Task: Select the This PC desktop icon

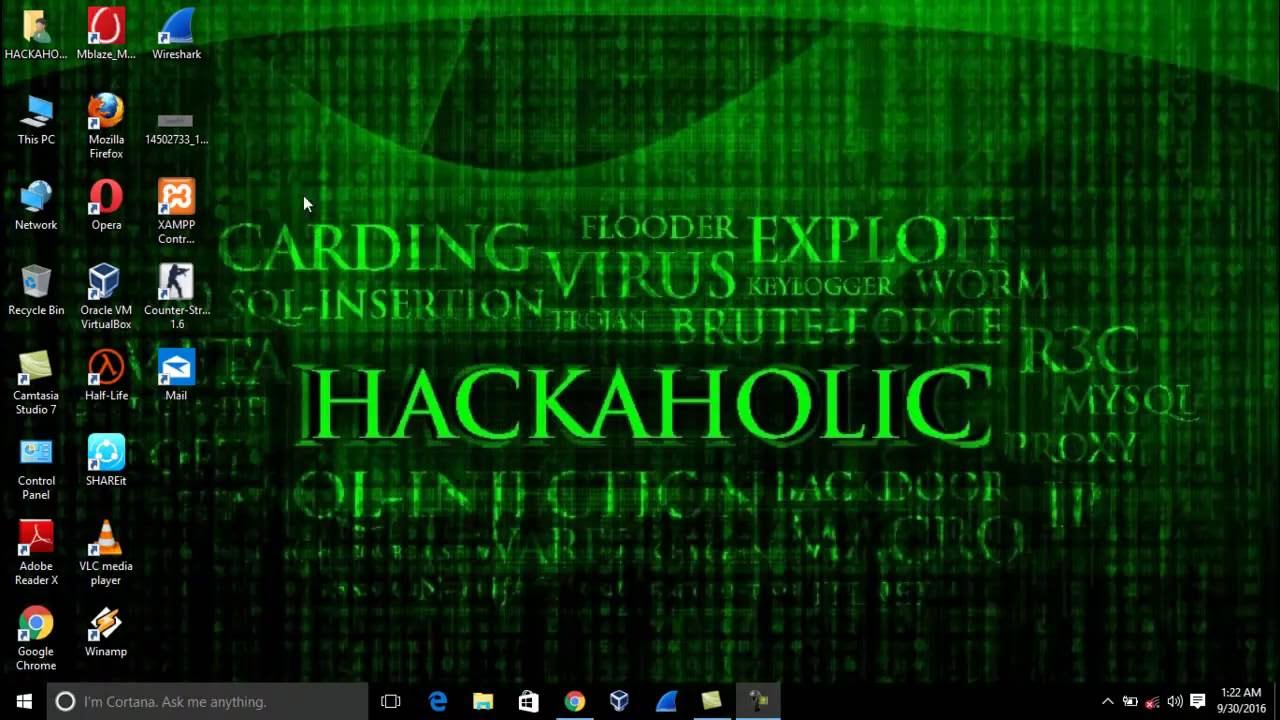Action: (x=36, y=120)
